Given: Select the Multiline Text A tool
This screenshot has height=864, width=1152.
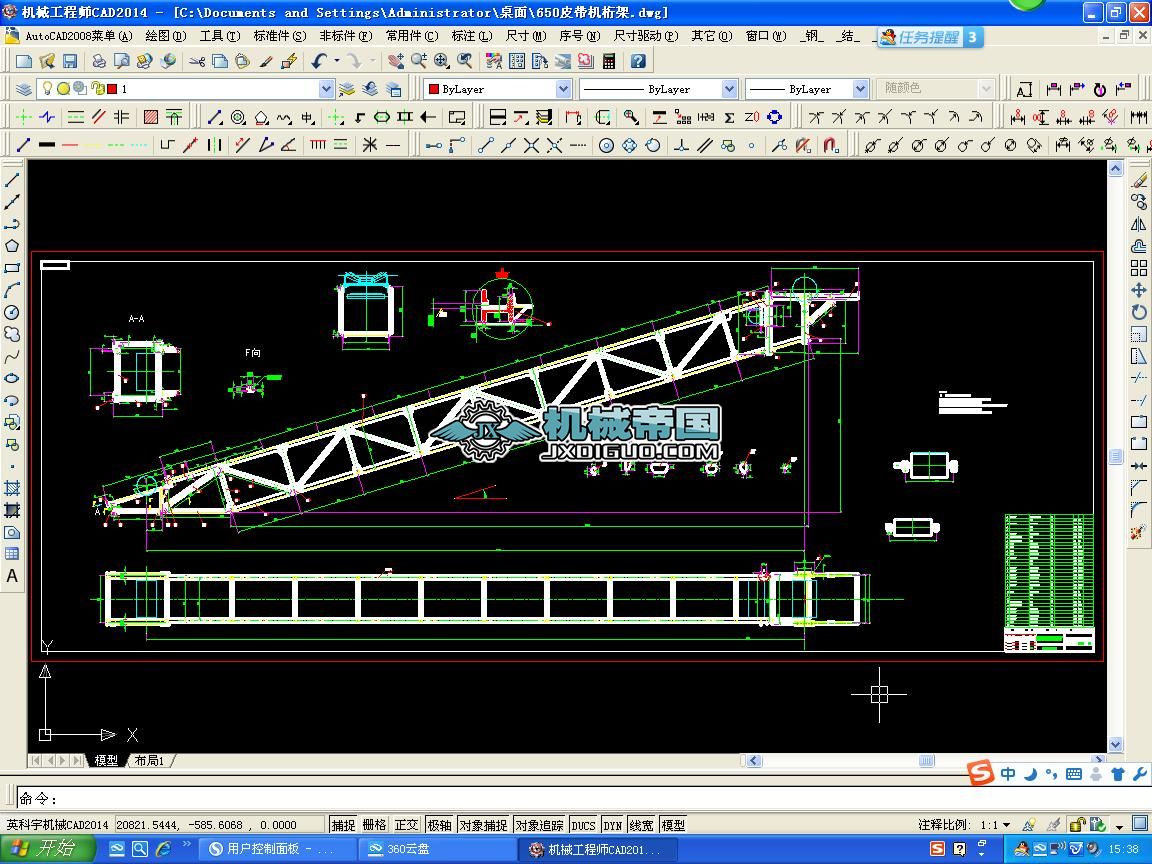Looking at the screenshot, I should [x=12, y=576].
